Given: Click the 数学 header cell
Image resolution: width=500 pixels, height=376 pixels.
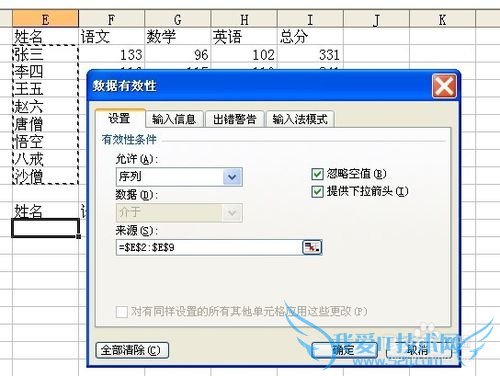Looking at the screenshot, I should click(x=178, y=36).
